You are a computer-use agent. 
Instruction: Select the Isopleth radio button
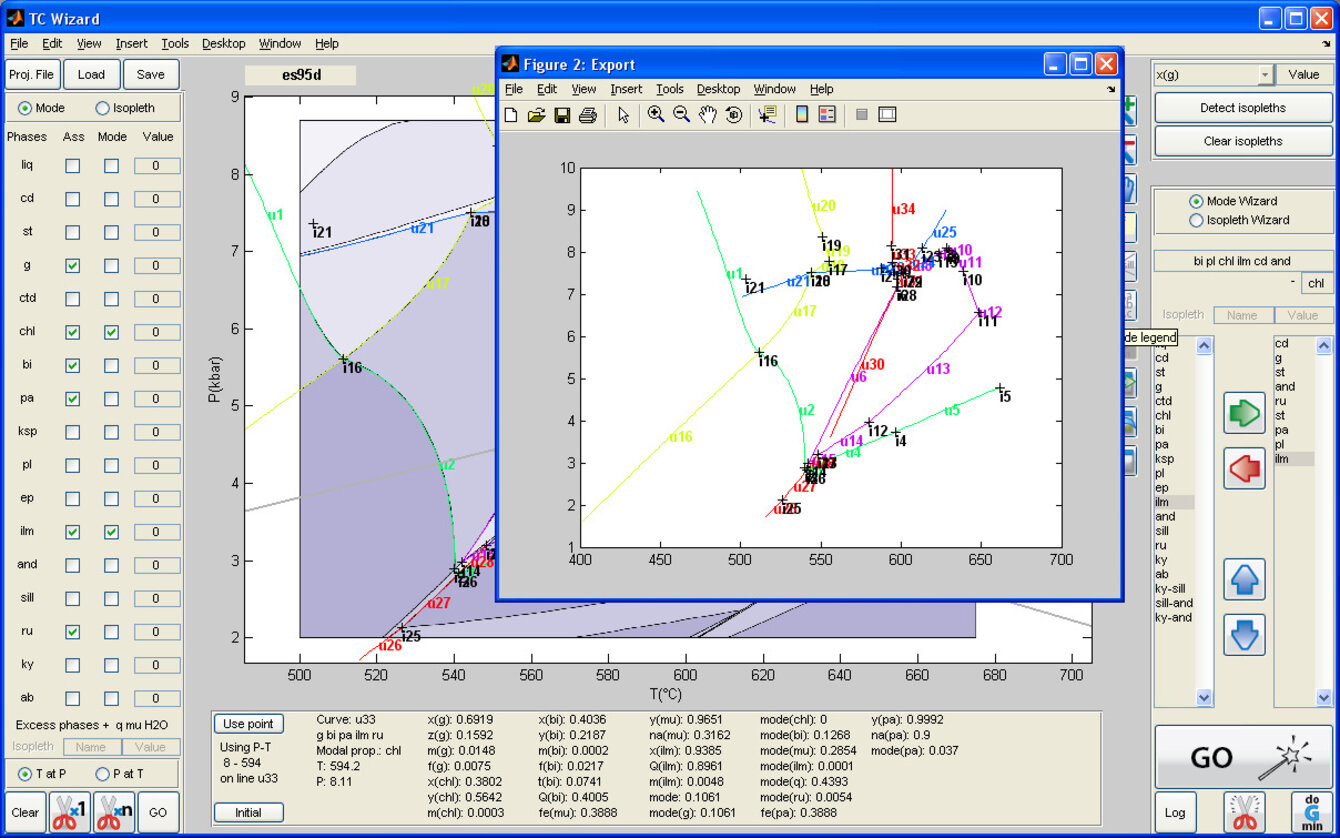point(103,108)
